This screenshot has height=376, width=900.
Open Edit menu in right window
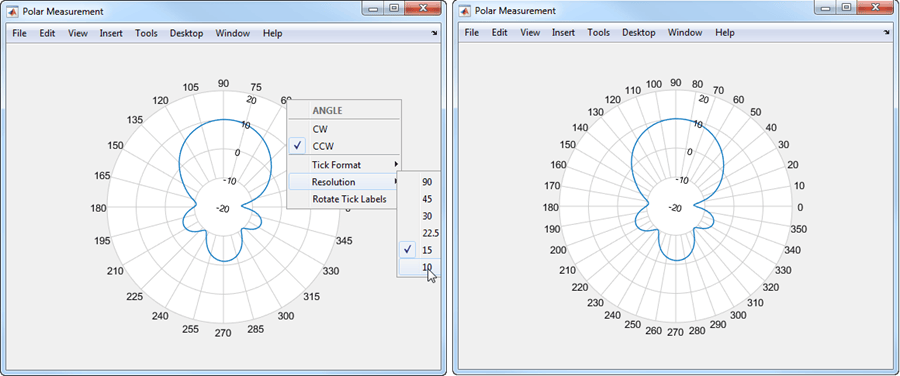pyautogui.click(x=499, y=33)
